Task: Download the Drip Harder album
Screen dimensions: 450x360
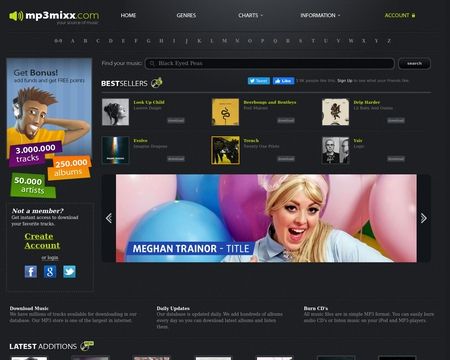Action: click(x=396, y=120)
